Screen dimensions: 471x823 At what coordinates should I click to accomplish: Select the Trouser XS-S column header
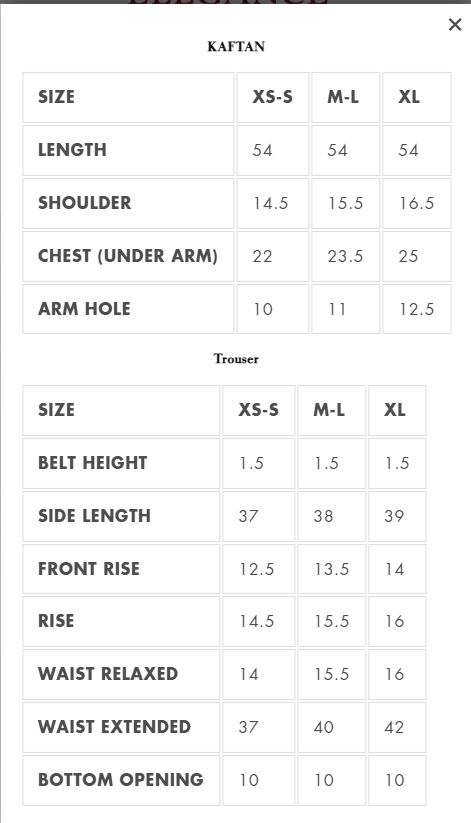coord(258,410)
